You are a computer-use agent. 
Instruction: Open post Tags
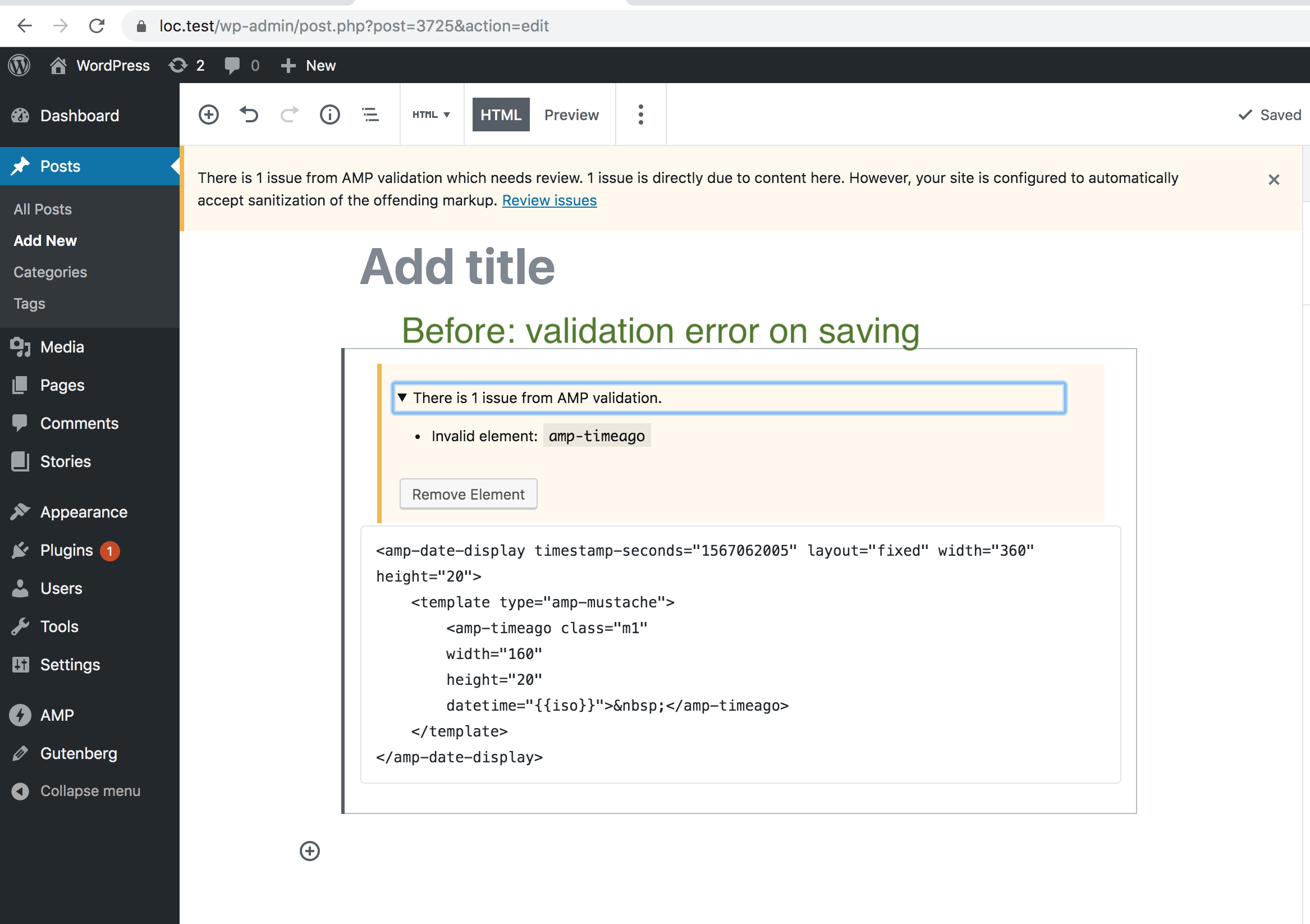point(29,304)
